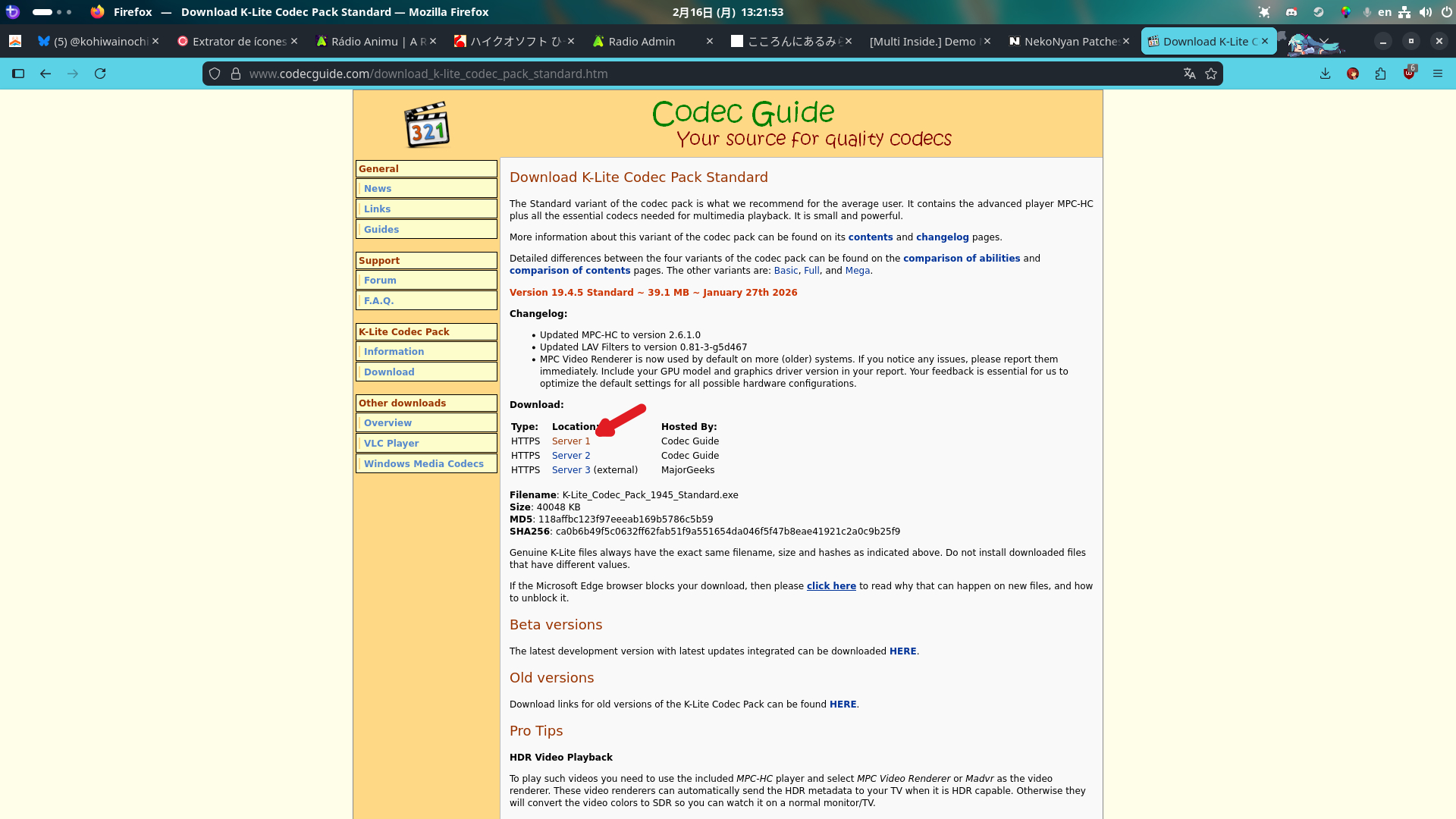Screen dimensions: 1456x819
Task: Click the URL address bar field
Action: click(x=682, y=74)
